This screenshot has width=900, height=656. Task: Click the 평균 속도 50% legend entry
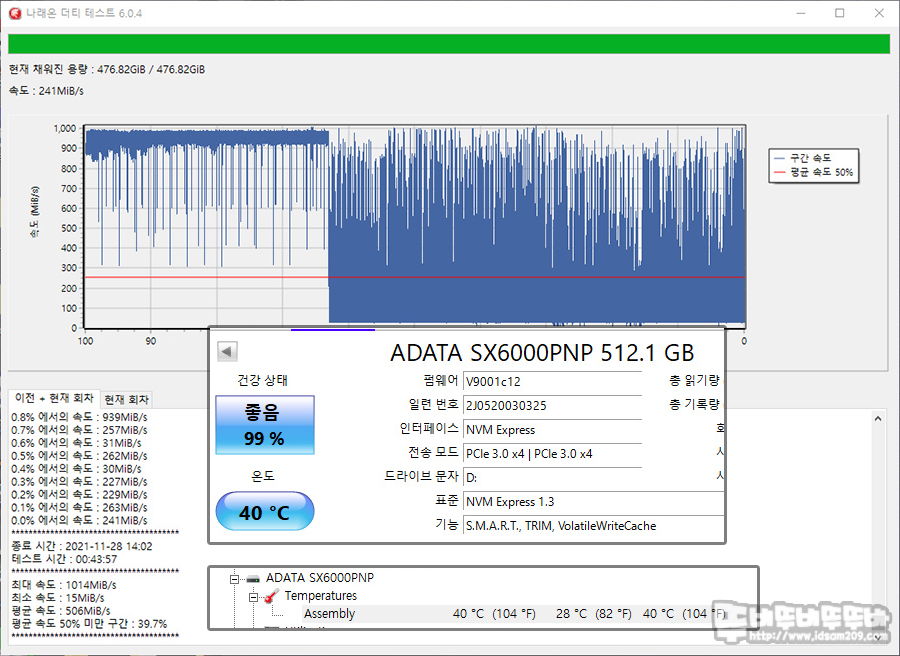pyautogui.click(x=814, y=172)
